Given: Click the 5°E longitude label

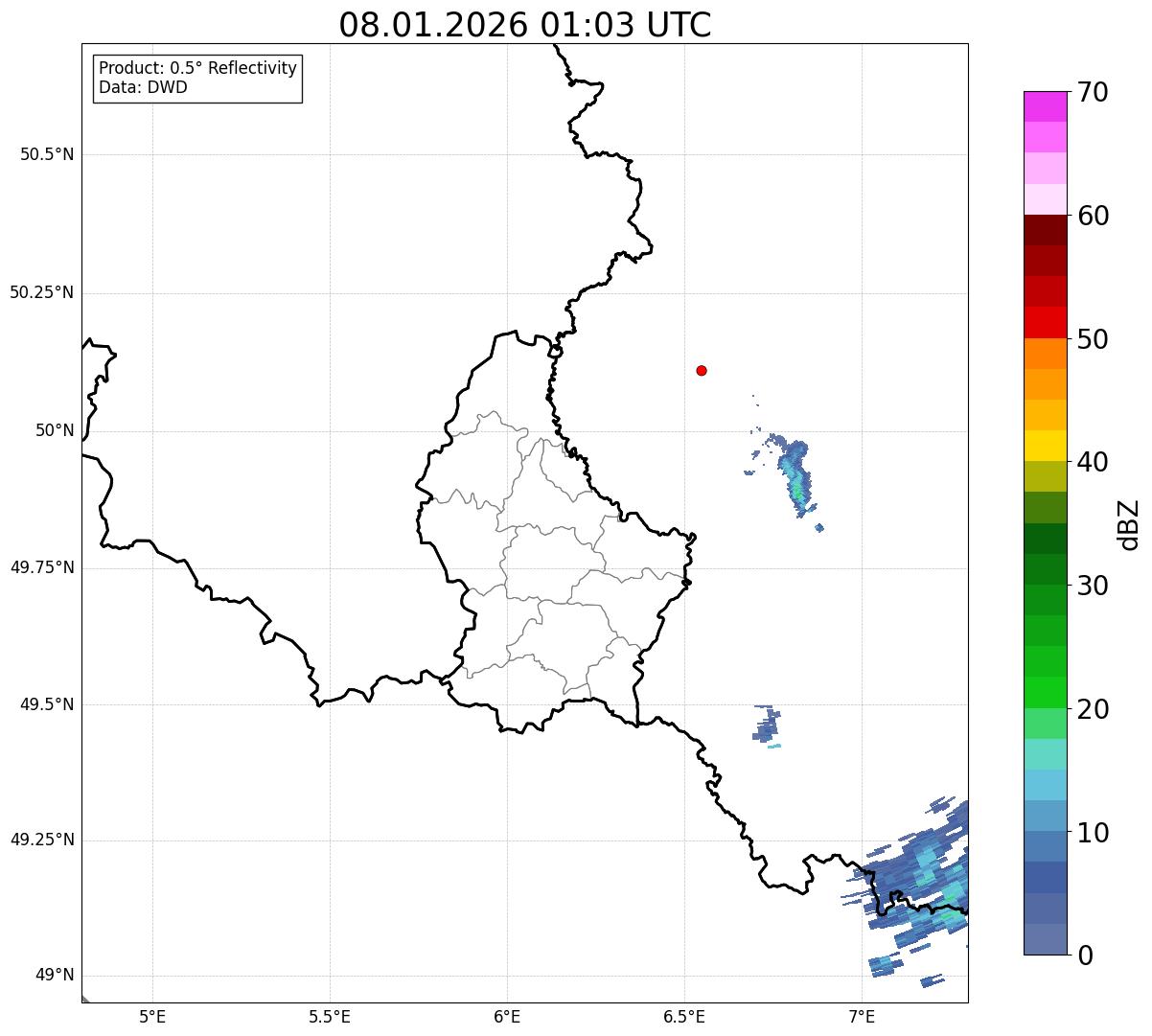Looking at the screenshot, I should click(152, 1016).
